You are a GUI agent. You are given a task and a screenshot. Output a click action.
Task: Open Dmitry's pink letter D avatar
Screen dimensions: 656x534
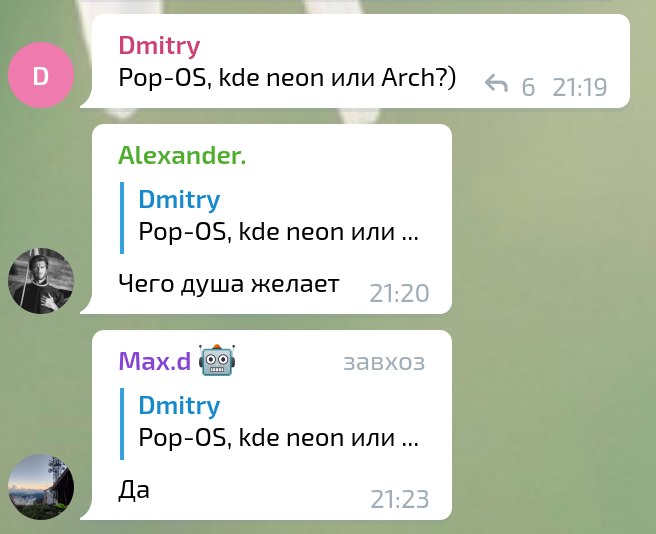pyautogui.click(x=41, y=75)
